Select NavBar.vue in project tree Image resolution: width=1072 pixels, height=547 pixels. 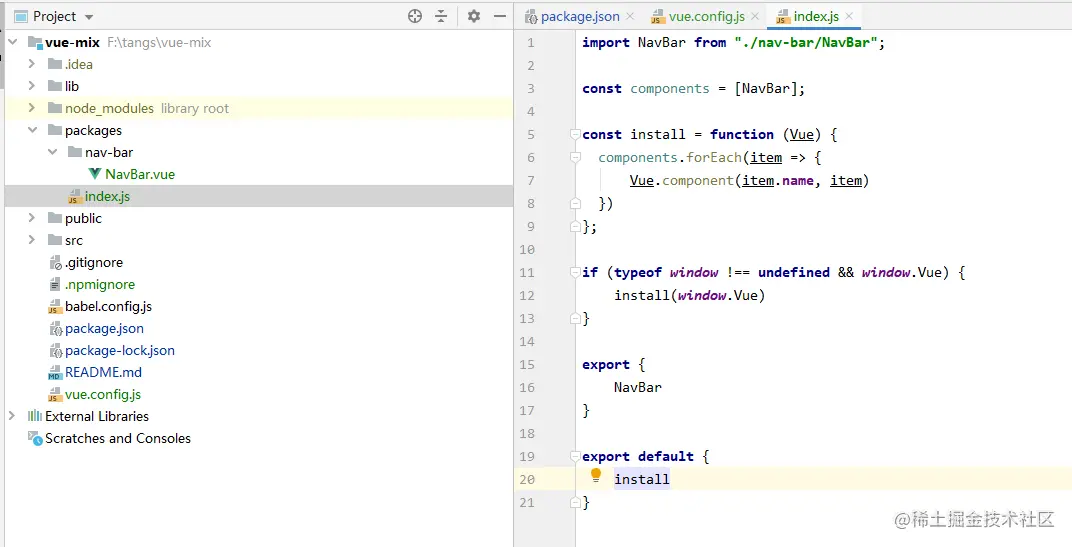coord(140,174)
